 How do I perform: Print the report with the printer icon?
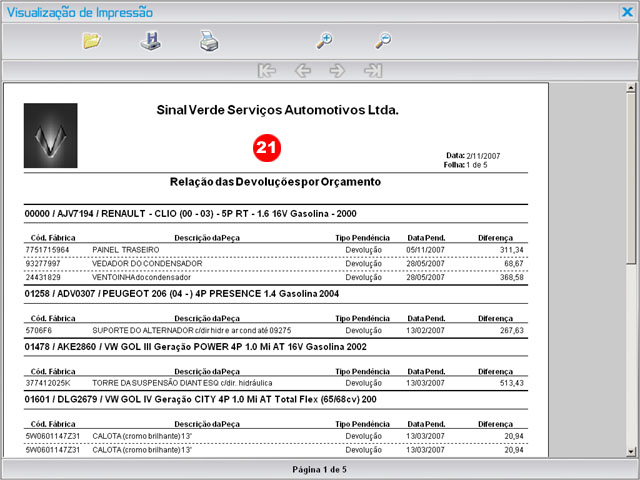click(209, 41)
